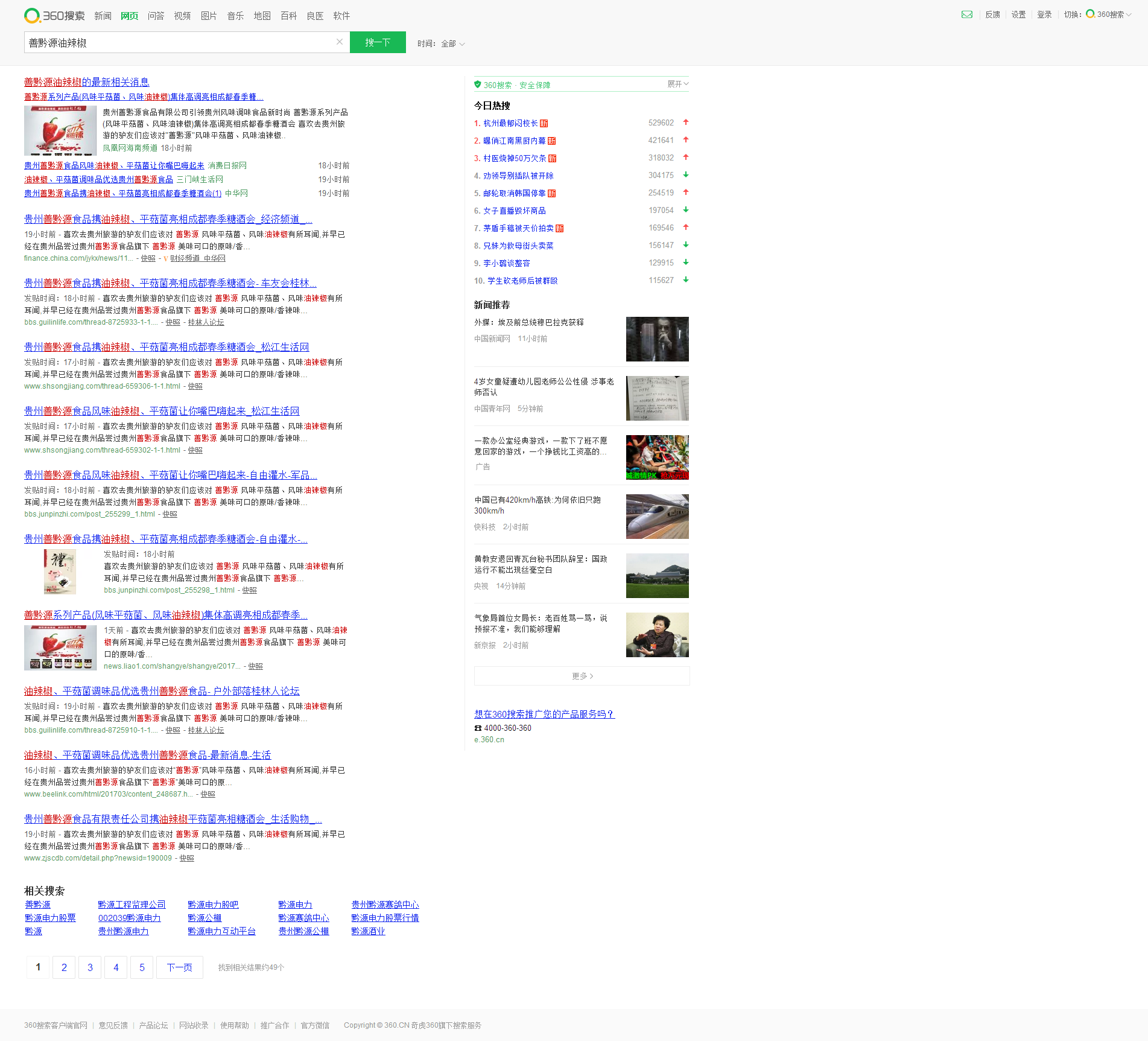This screenshot has height=1041, width=1148.
Task: Click 下一页 for the next page
Action: tap(180, 967)
